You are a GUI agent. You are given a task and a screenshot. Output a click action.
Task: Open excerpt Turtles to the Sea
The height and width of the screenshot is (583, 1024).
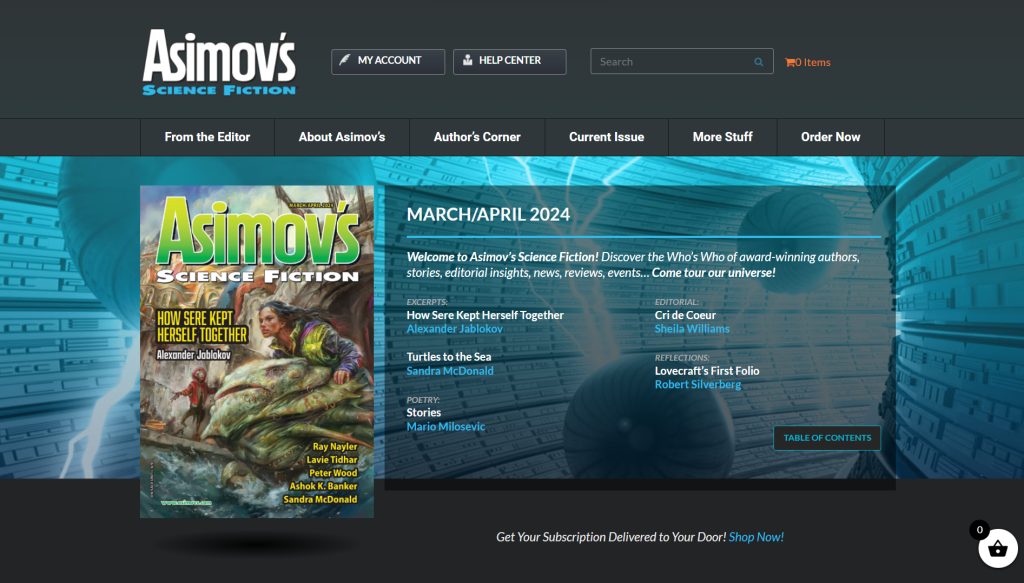click(x=449, y=357)
